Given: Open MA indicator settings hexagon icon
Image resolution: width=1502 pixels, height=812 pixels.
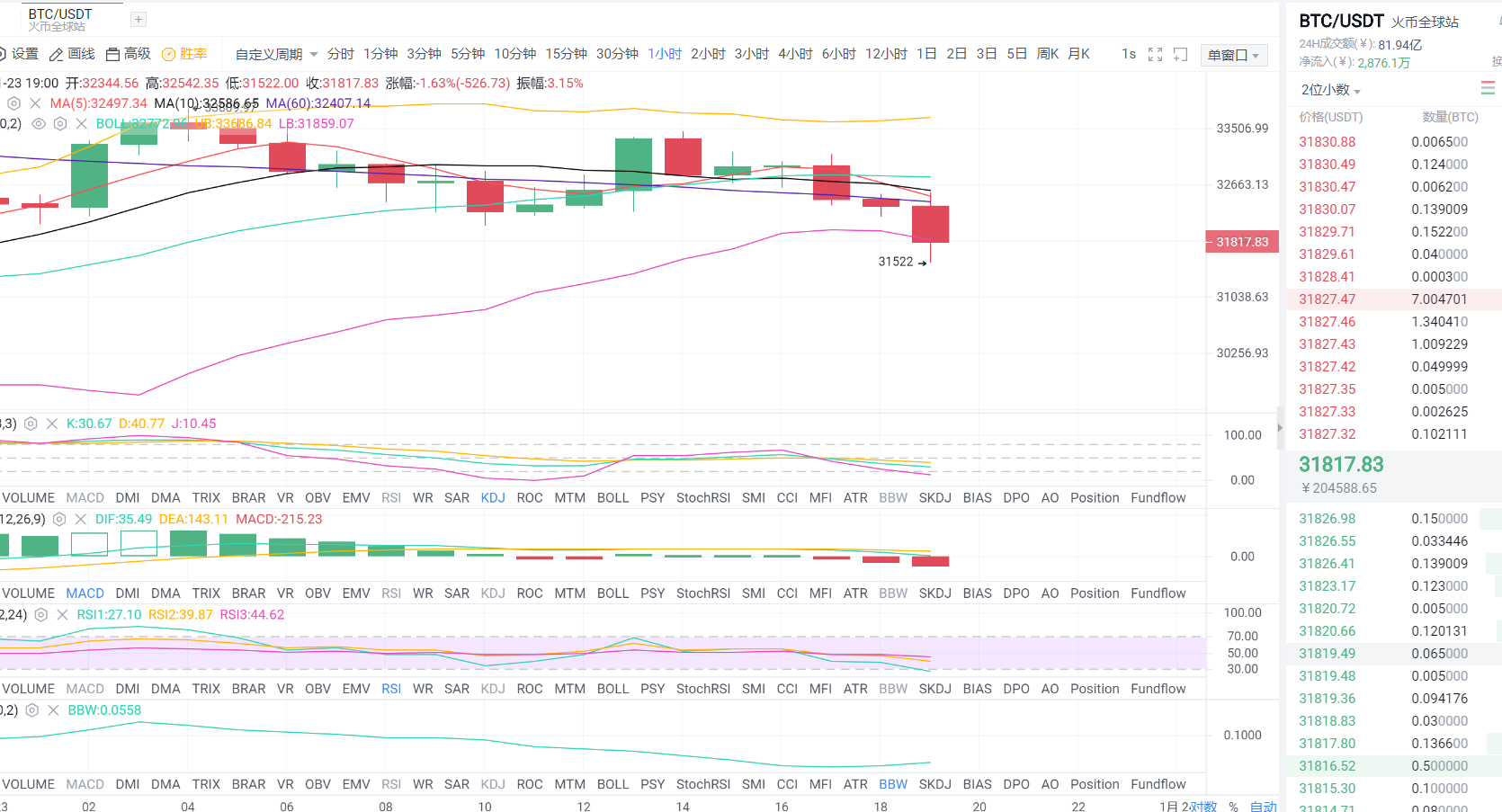Looking at the screenshot, I should (14, 103).
